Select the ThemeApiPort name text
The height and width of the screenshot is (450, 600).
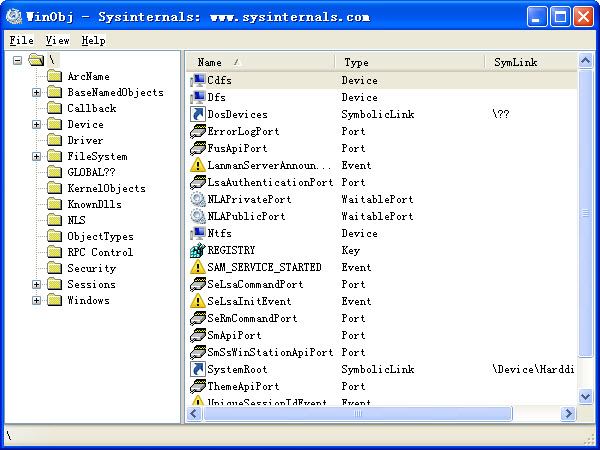click(x=243, y=386)
